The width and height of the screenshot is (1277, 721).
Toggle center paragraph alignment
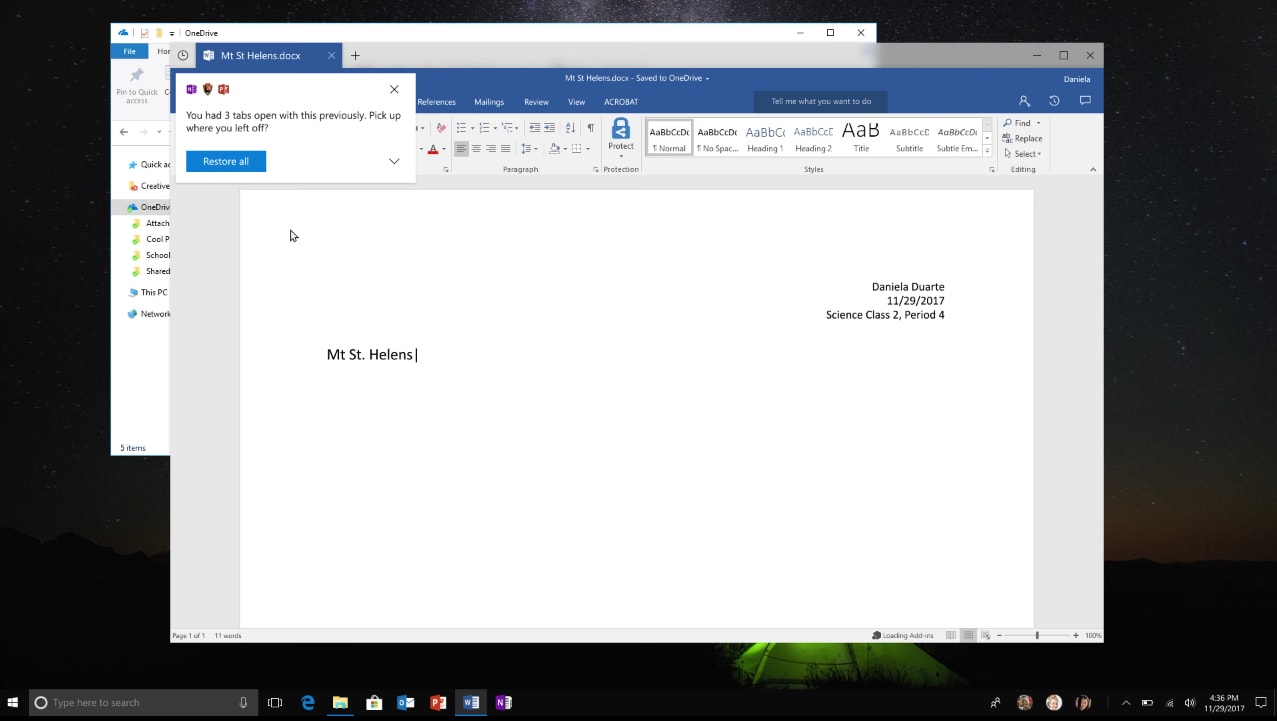pos(475,148)
